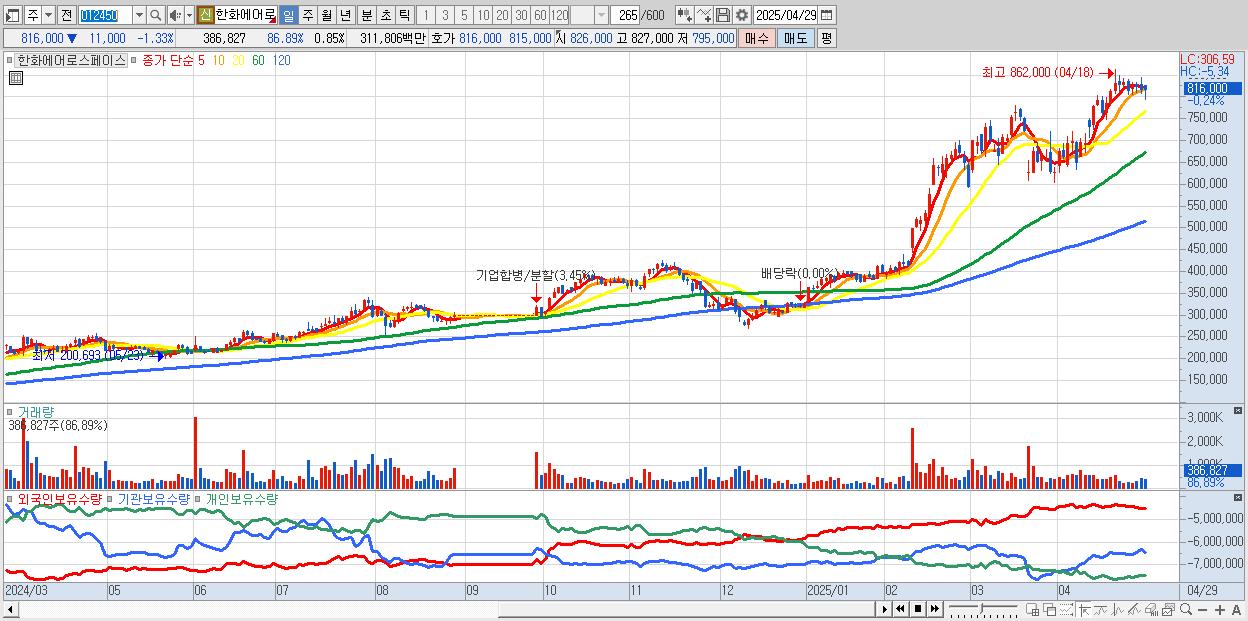Viewport: 1248px width, 621px height.
Task: Click the dashed chart range icon
Action: (x=1066, y=609)
